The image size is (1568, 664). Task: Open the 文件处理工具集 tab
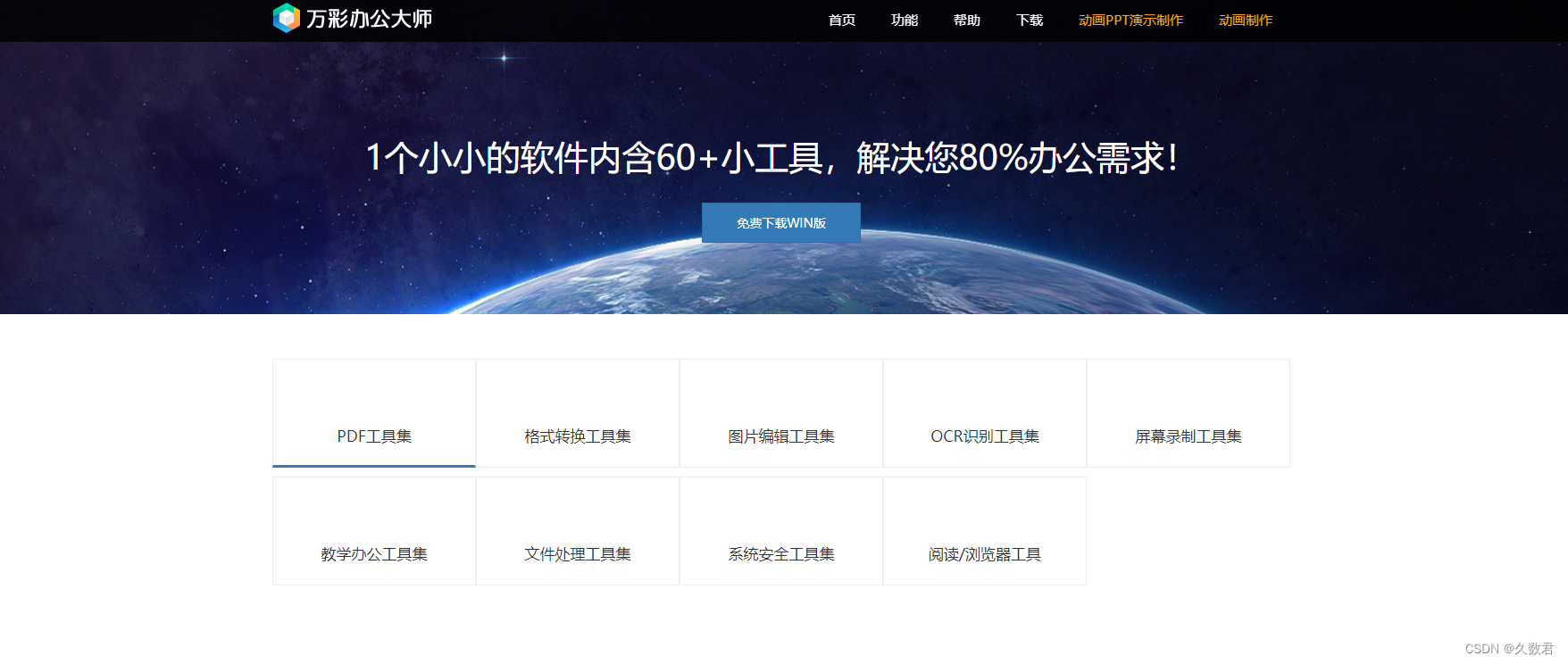578,531
